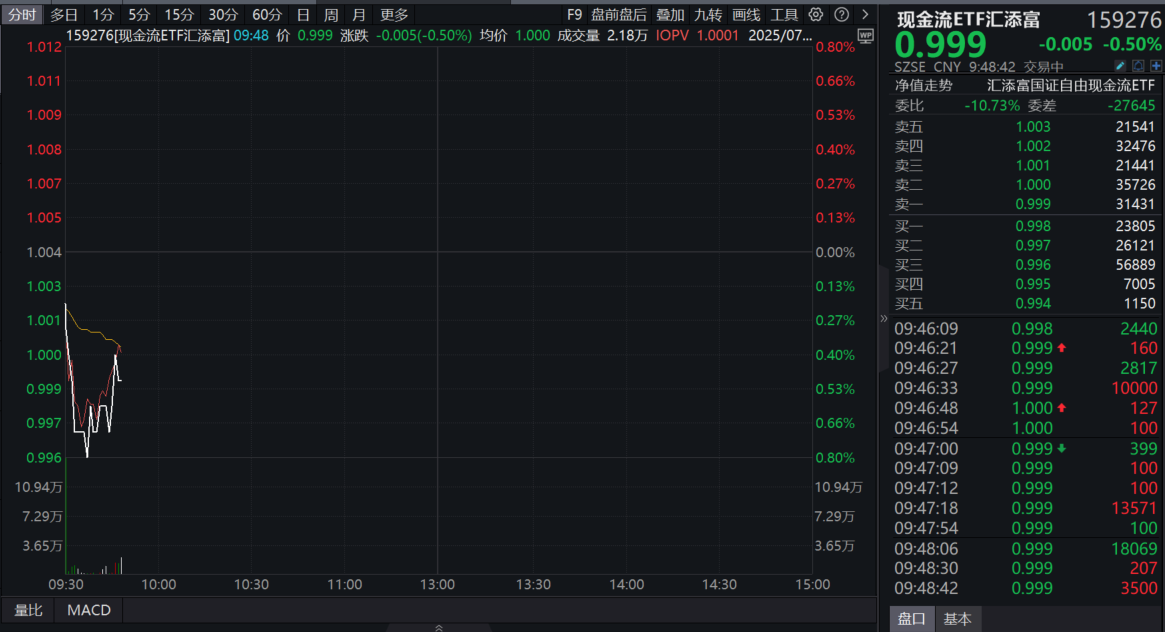Click the pencil edit icon under the price
The width and height of the screenshot is (1165, 632).
[x=1120, y=66]
